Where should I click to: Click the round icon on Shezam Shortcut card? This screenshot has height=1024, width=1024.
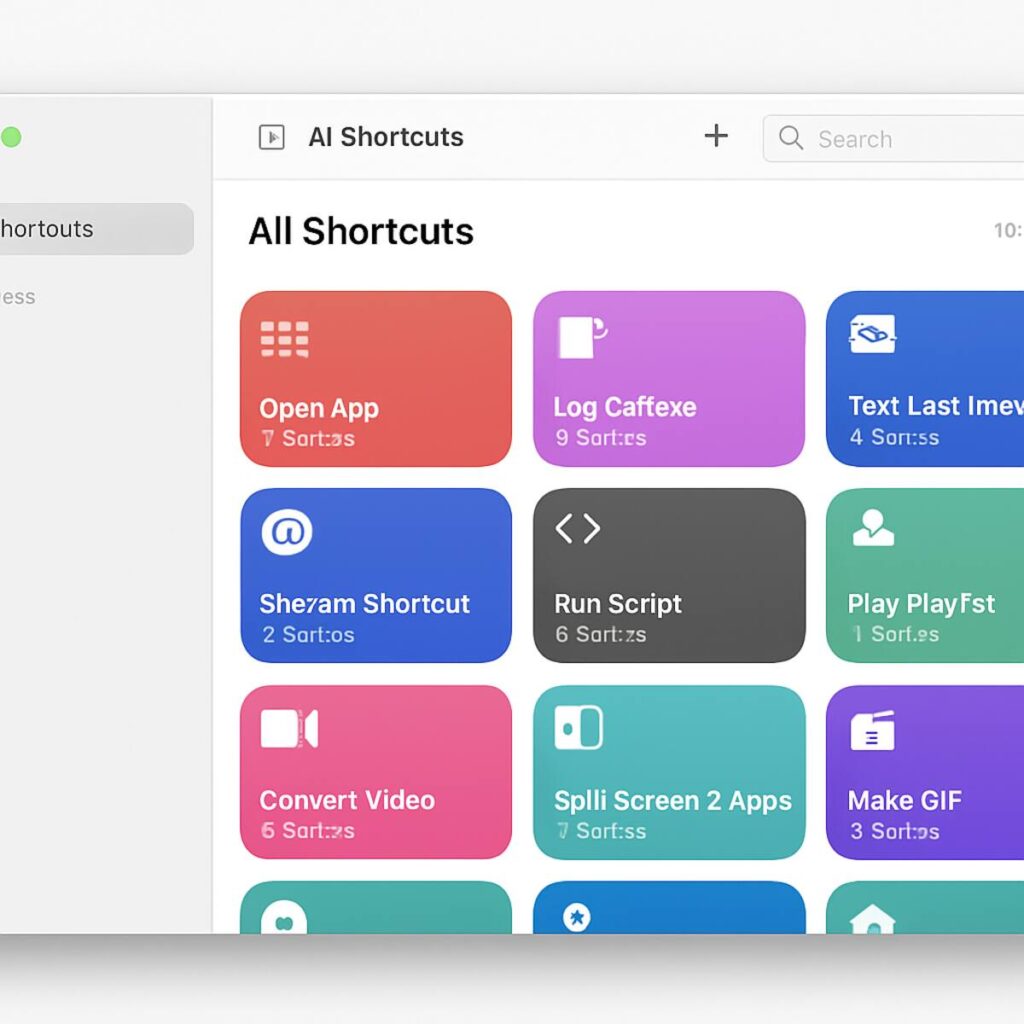click(287, 532)
